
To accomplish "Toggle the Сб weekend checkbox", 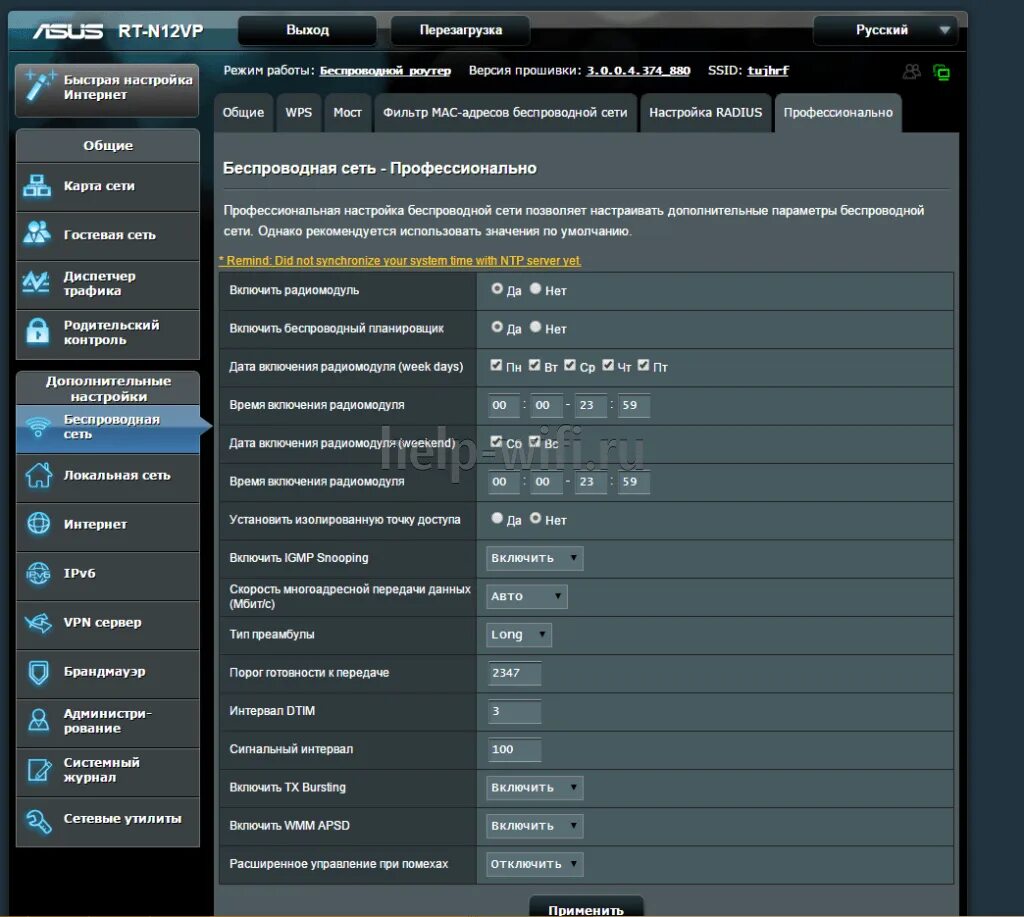I will 496,442.
